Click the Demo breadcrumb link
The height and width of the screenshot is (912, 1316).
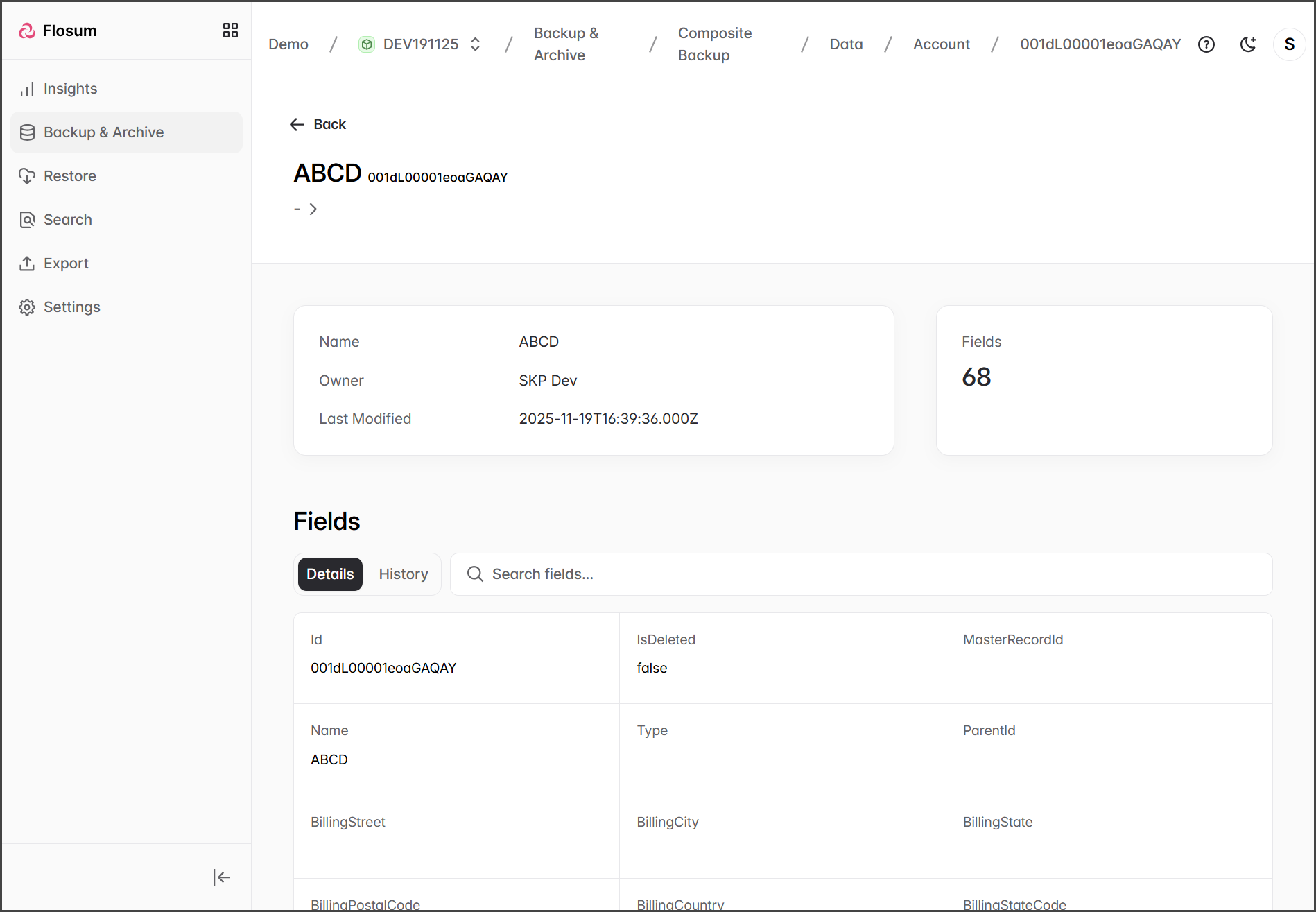[288, 44]
